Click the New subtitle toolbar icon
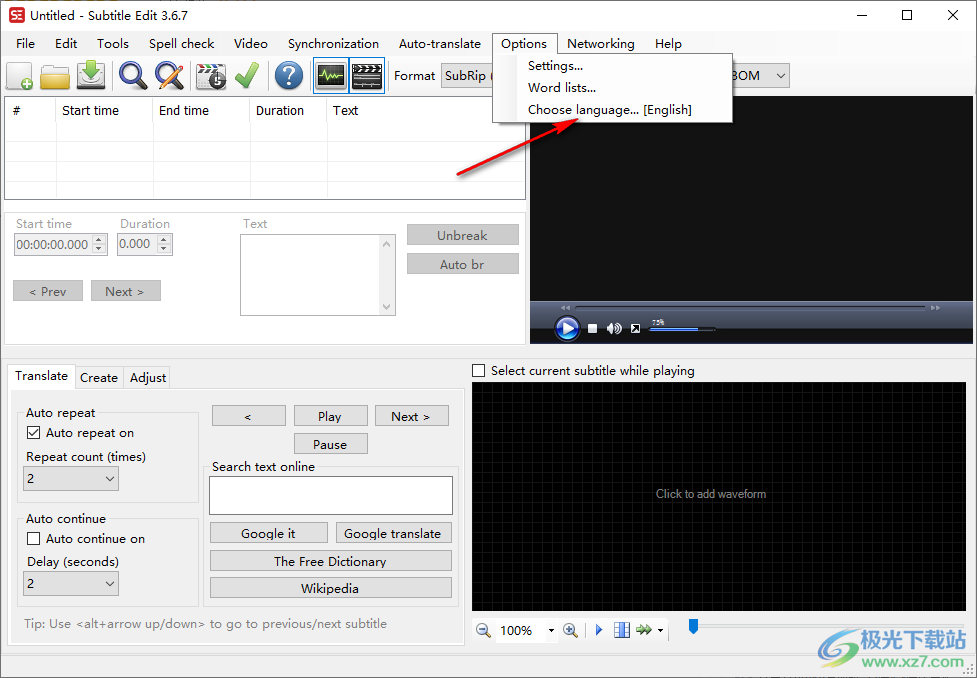Screen dimensions: 977x678 point(19,76)
